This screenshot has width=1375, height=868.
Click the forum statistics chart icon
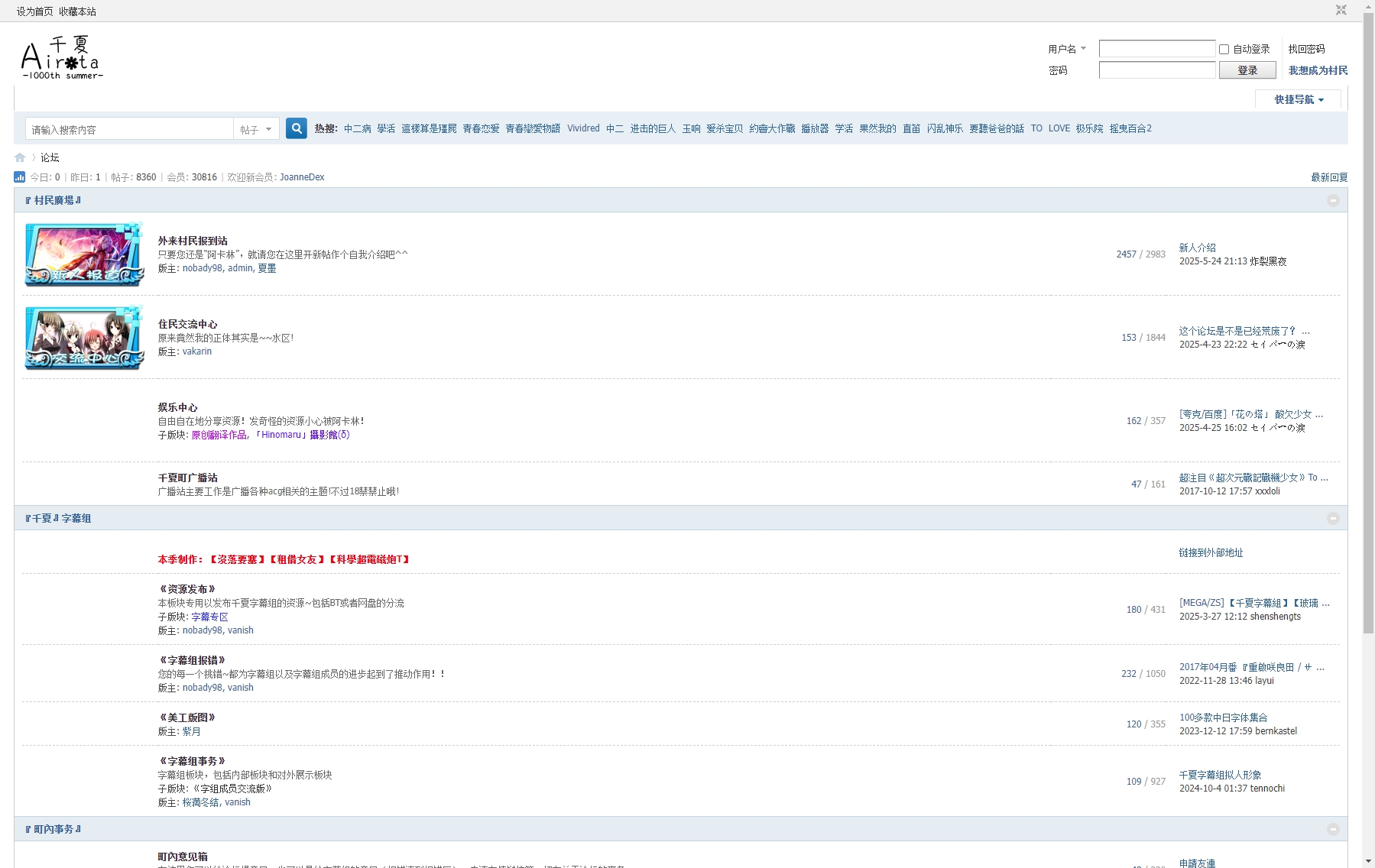point(20,177)
